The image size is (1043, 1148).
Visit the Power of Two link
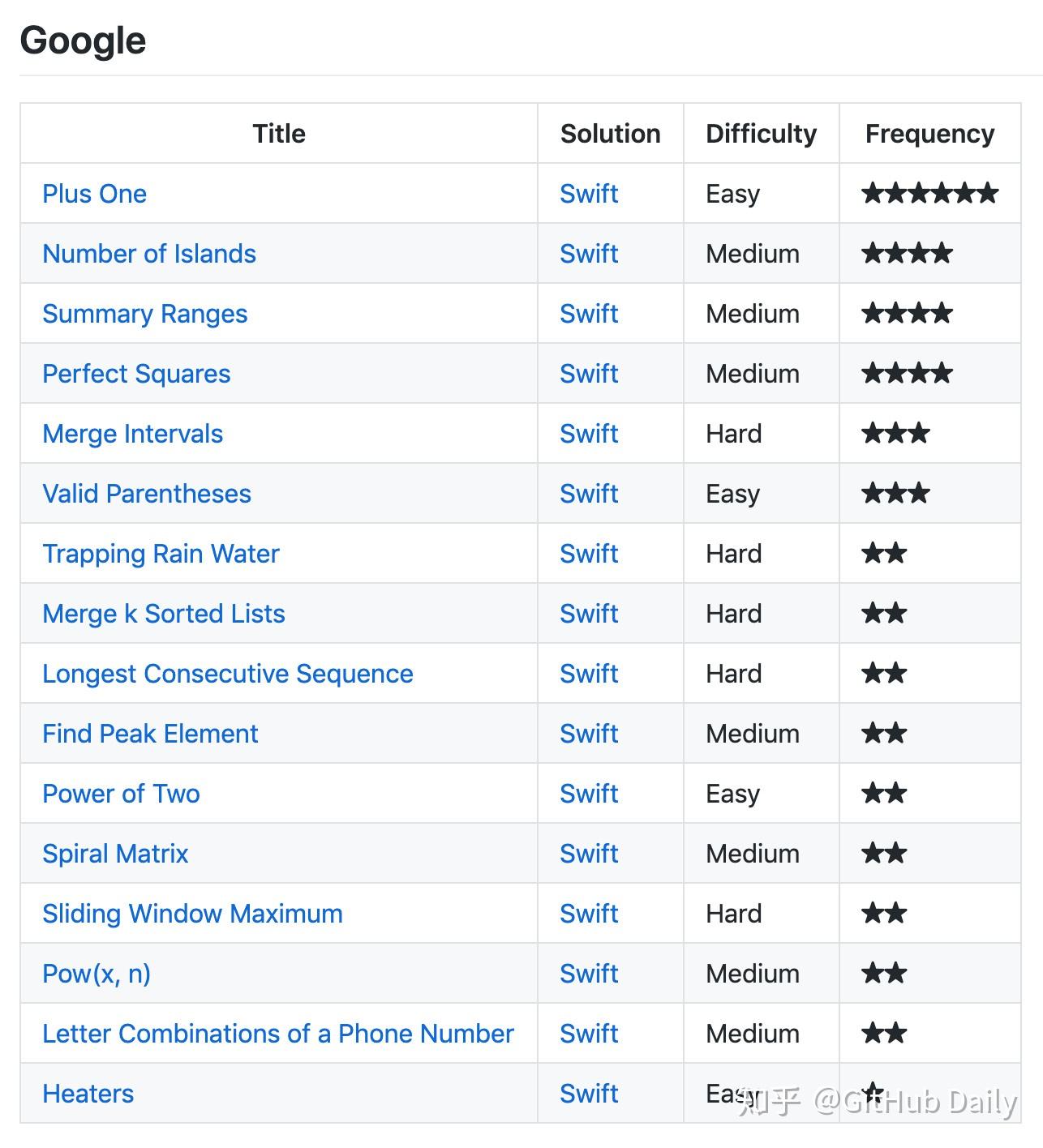tap(121, 794)
